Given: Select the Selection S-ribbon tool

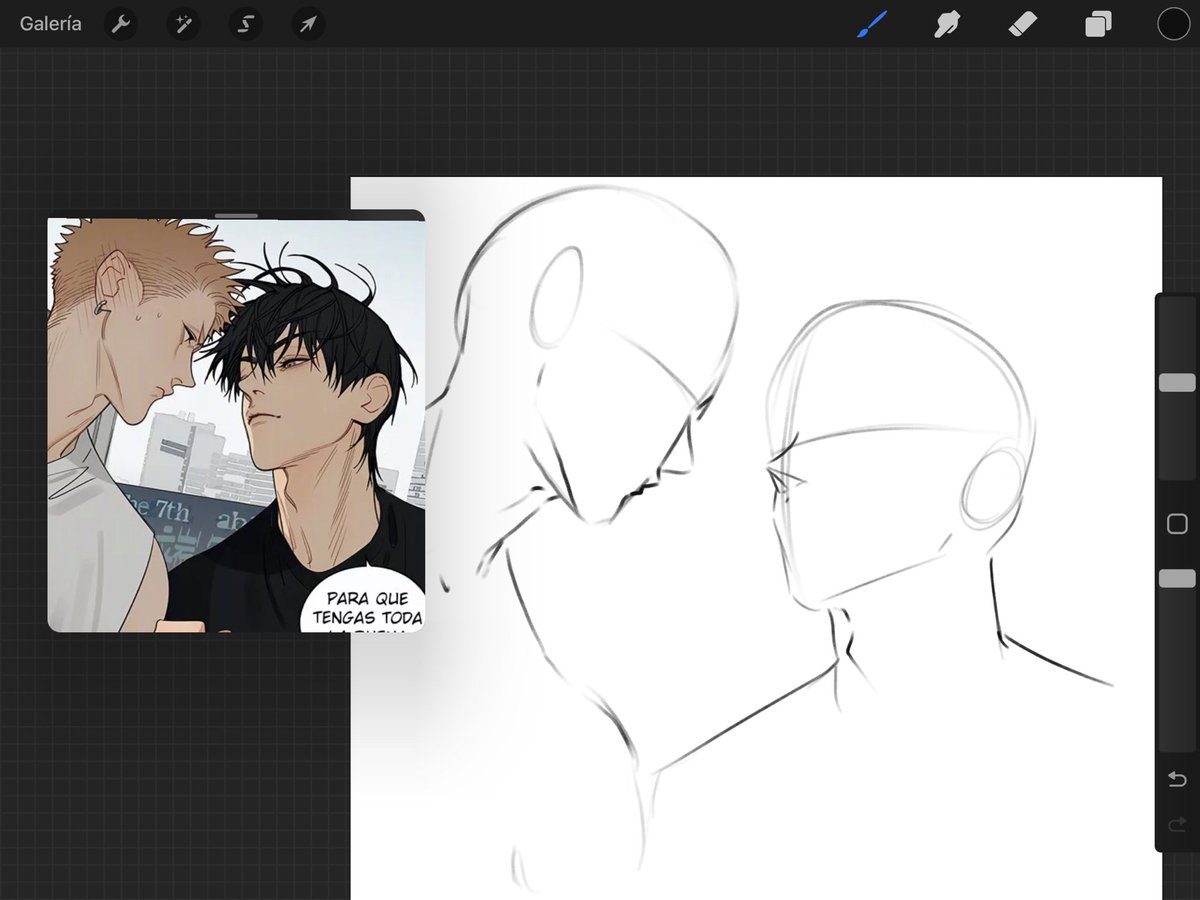Looking at the screenshot, I should click(245, 24).
